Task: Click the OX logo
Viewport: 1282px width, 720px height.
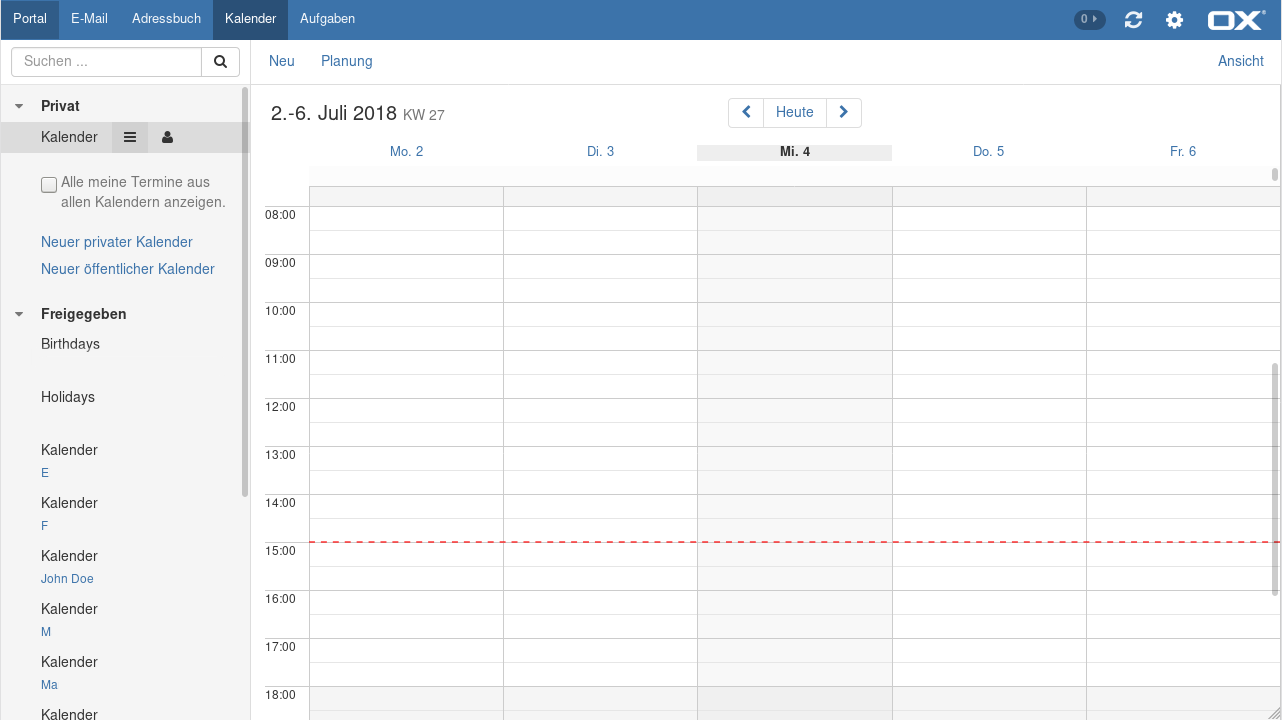Action: pyautogui.click(x=1236, y=20)
